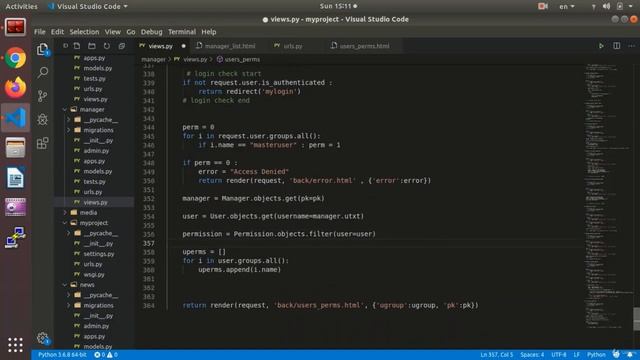Open the Source Control view icon
Image resolution: width=640 pixels, height=360 pixels.
click(42, 96)
